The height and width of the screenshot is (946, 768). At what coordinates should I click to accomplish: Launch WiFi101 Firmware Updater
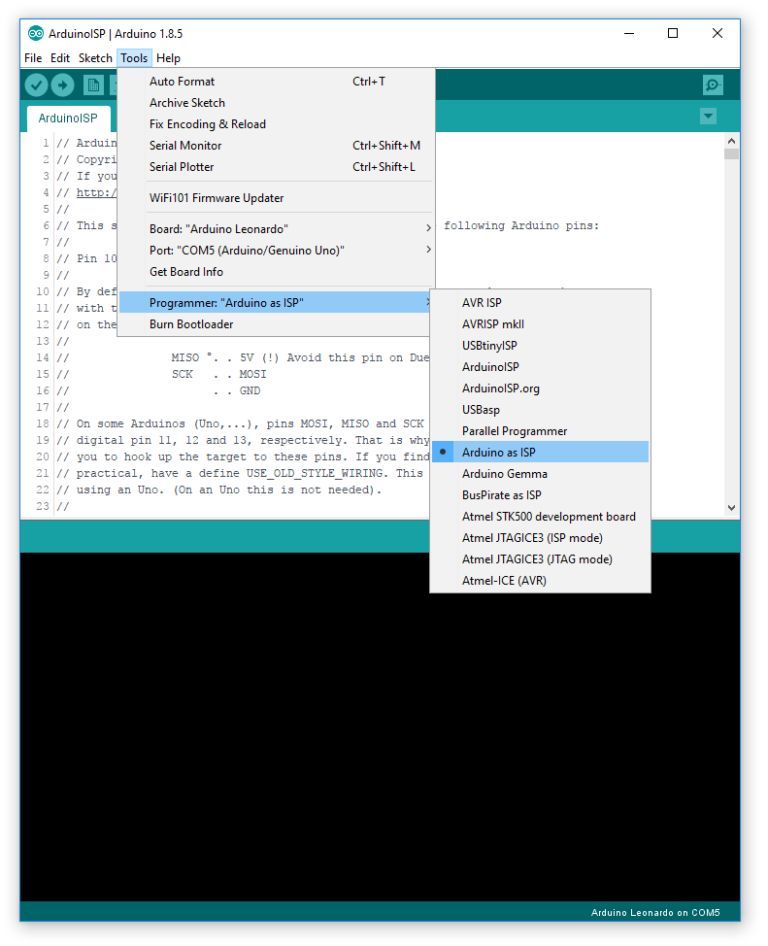pyautogui.click(x=276, y=198)
